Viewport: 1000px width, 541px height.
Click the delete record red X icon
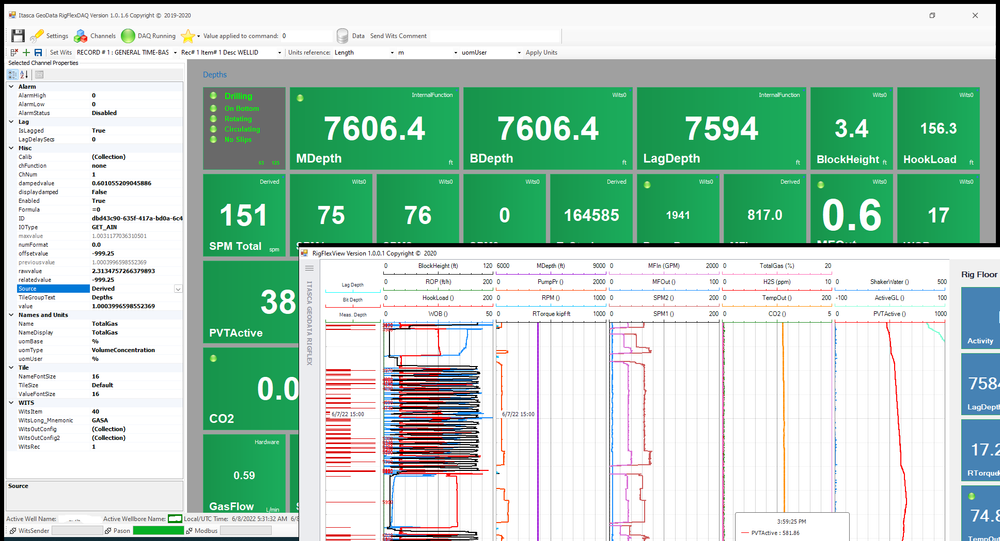click(x=14, y=52)
